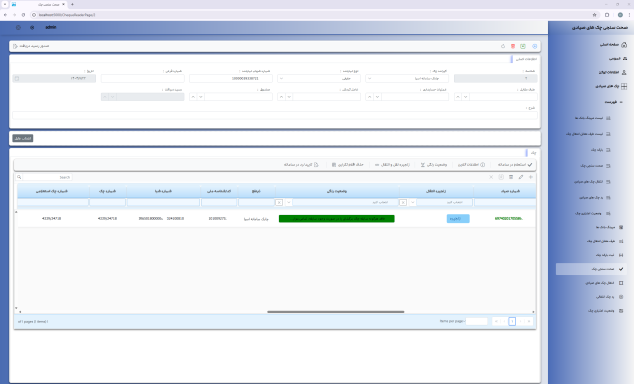This screenshot has height=384, width=634.
Task: Open بازیافت چک list entry in sidebar
Action: (x=600, y=150)
